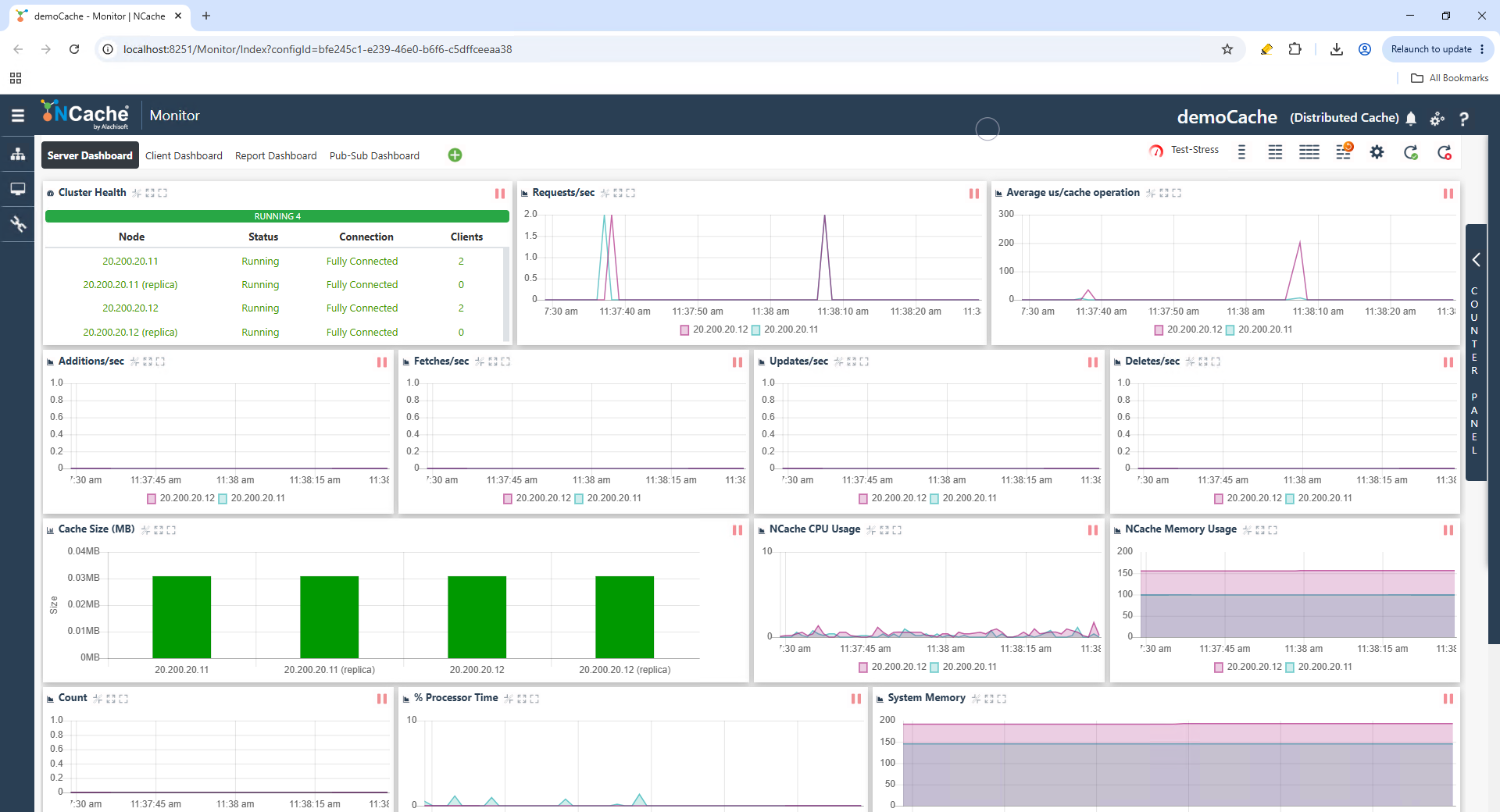
Task: Pause the Count chart
Action: pyautogui.click(x=382, y=699)
